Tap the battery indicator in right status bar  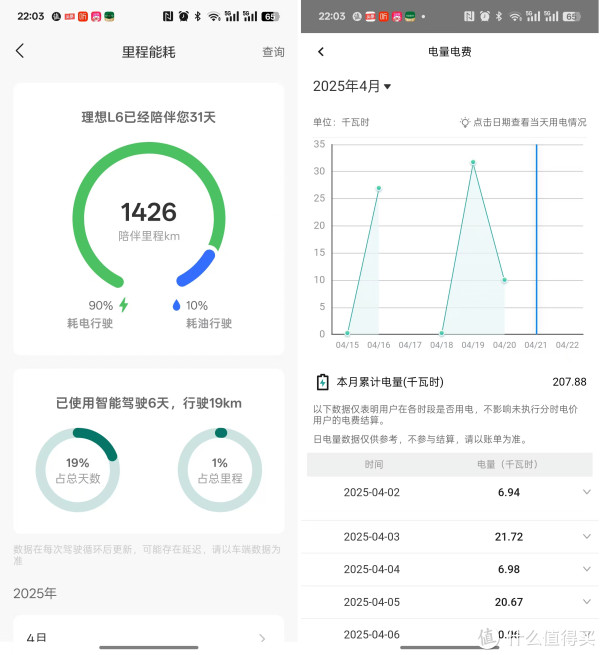coord(572,16)
